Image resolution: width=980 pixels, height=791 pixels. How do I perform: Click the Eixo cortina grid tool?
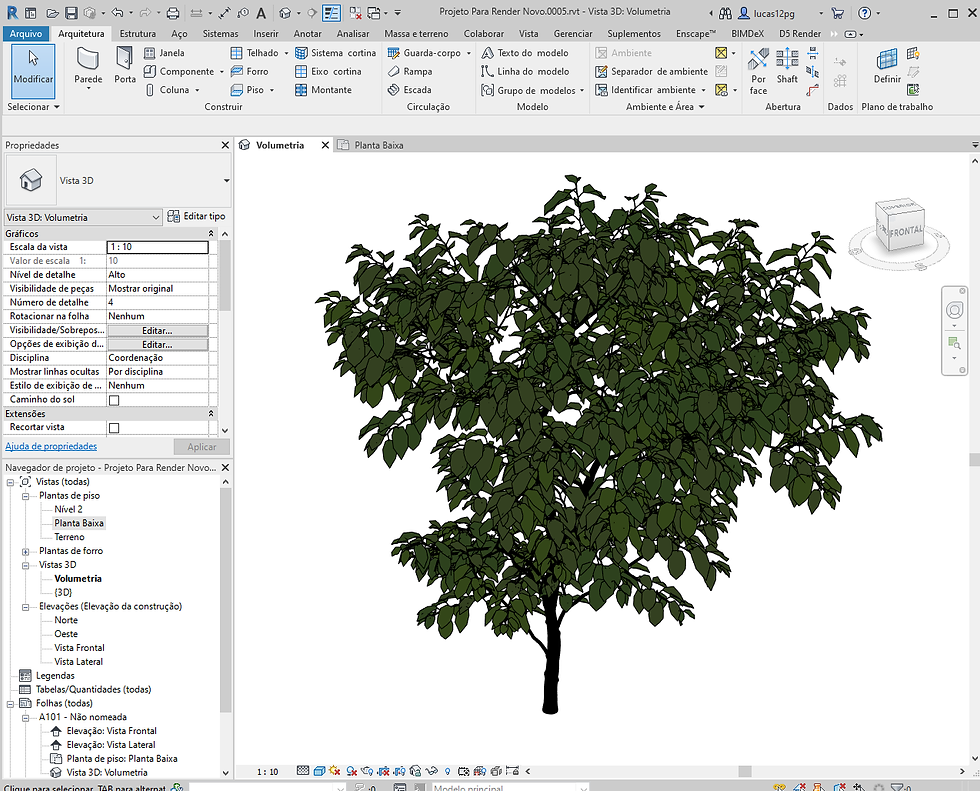click(x=328, y=71)
